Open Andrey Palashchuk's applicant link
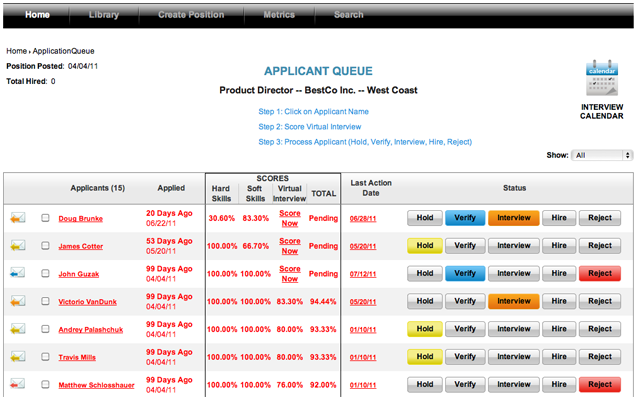640x397 pixels. pos(91,330)
